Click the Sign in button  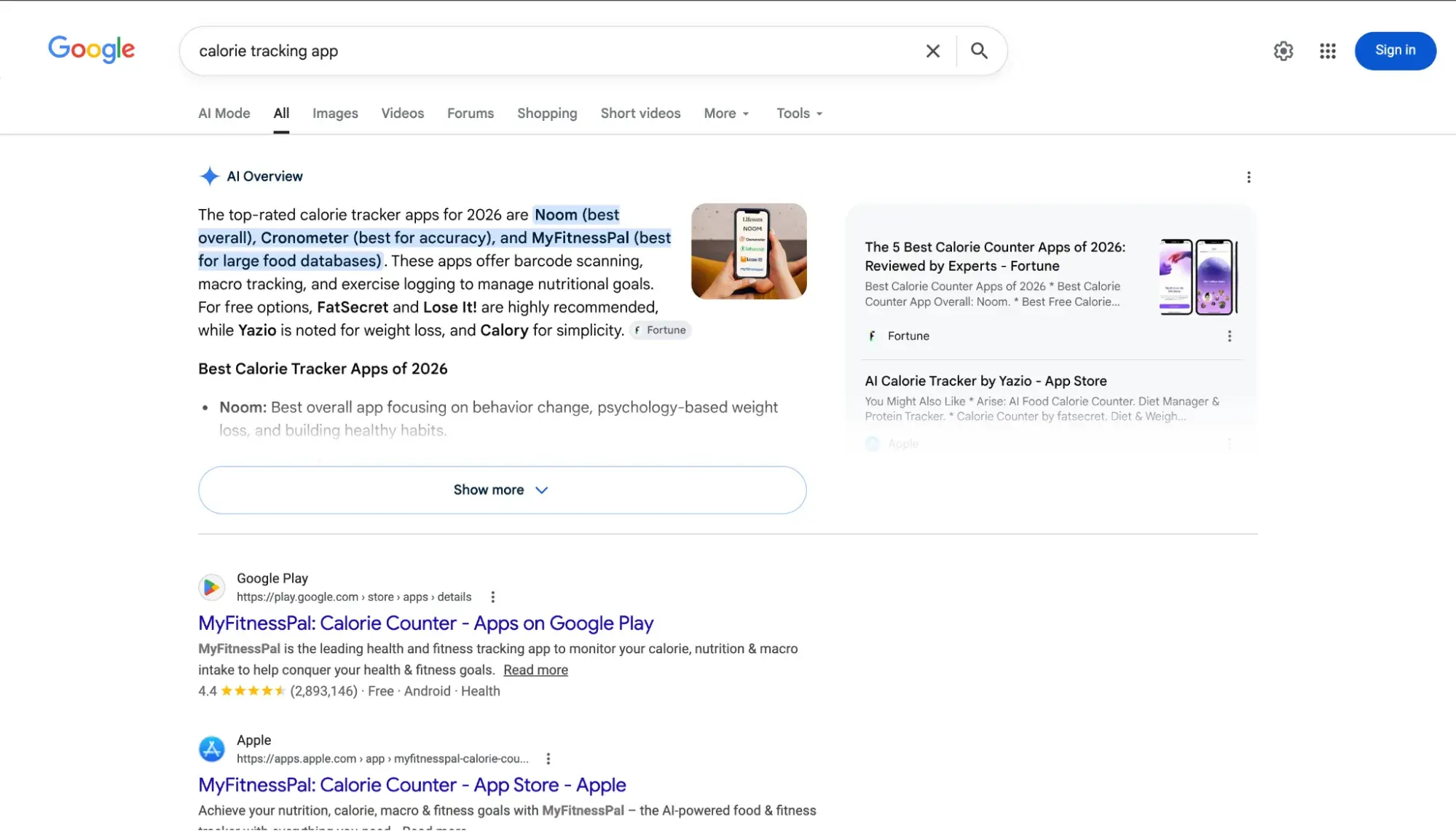pos(1395,51)
